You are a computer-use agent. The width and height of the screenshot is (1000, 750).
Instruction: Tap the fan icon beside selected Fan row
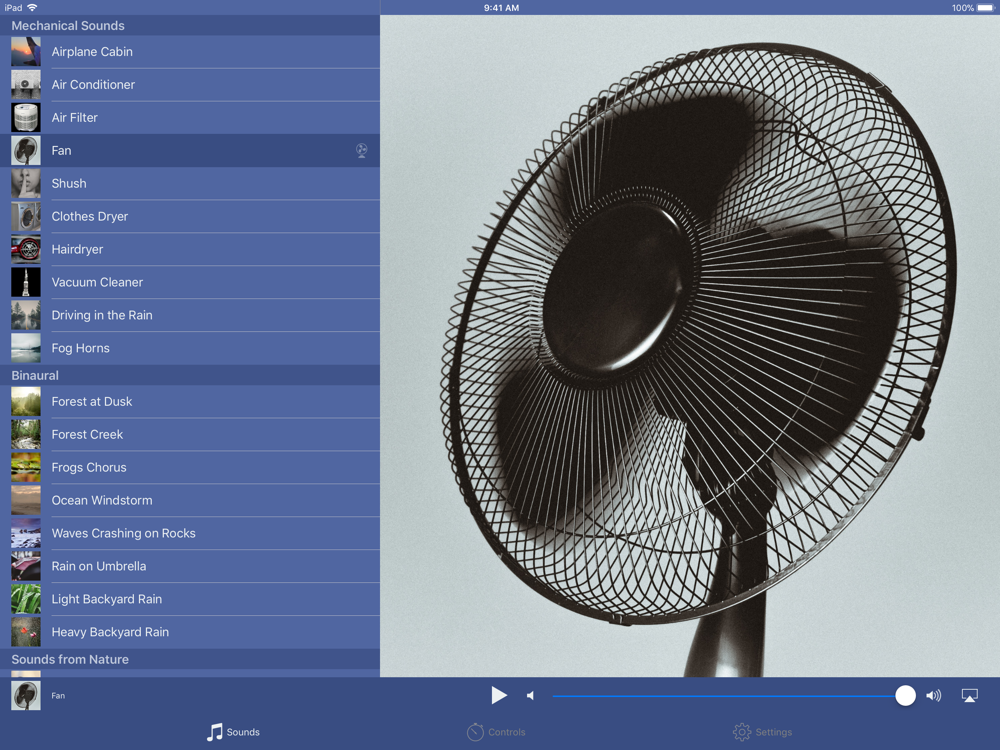[x=361, y=151]
